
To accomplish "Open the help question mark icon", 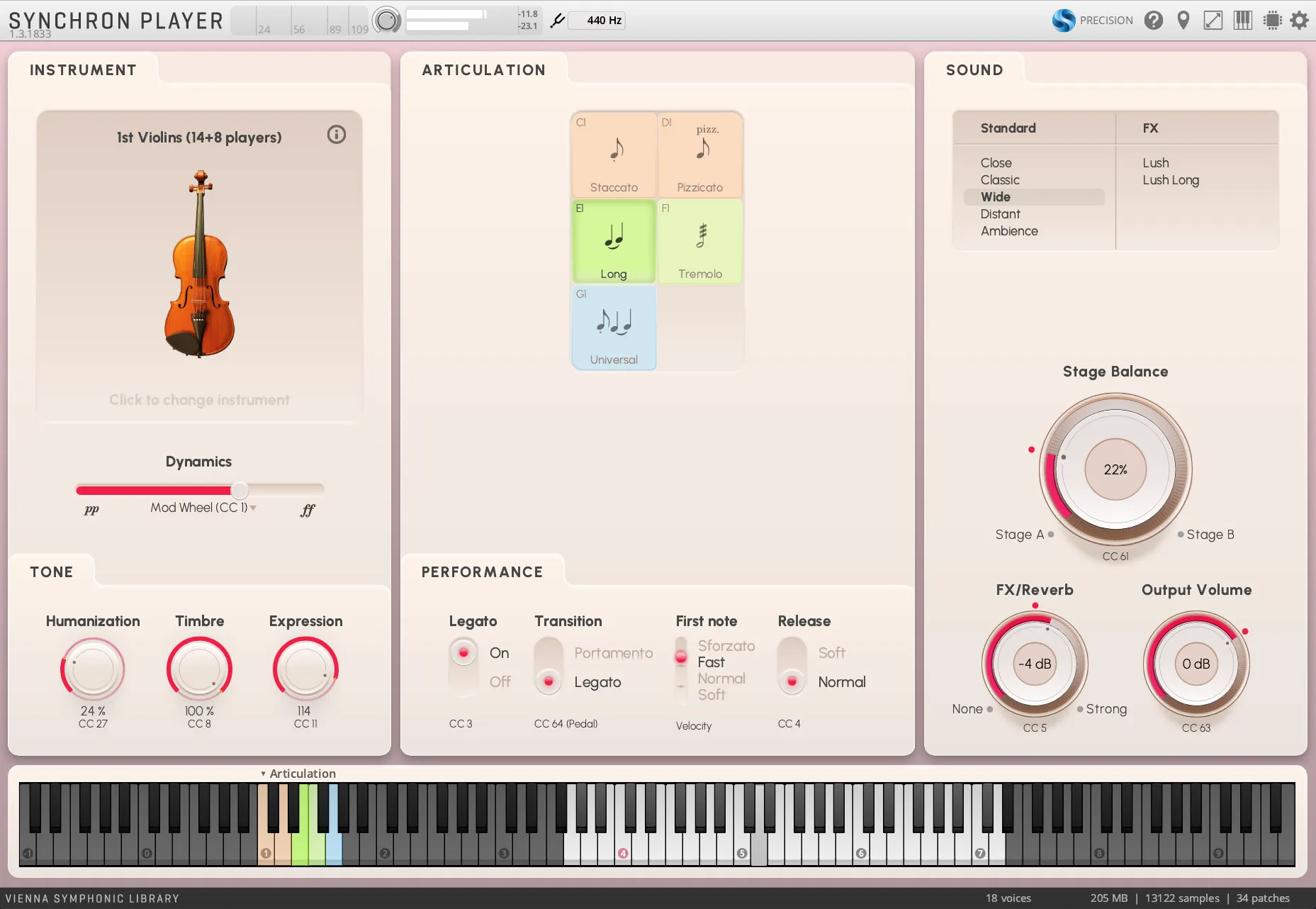I will coord(1153,21).
